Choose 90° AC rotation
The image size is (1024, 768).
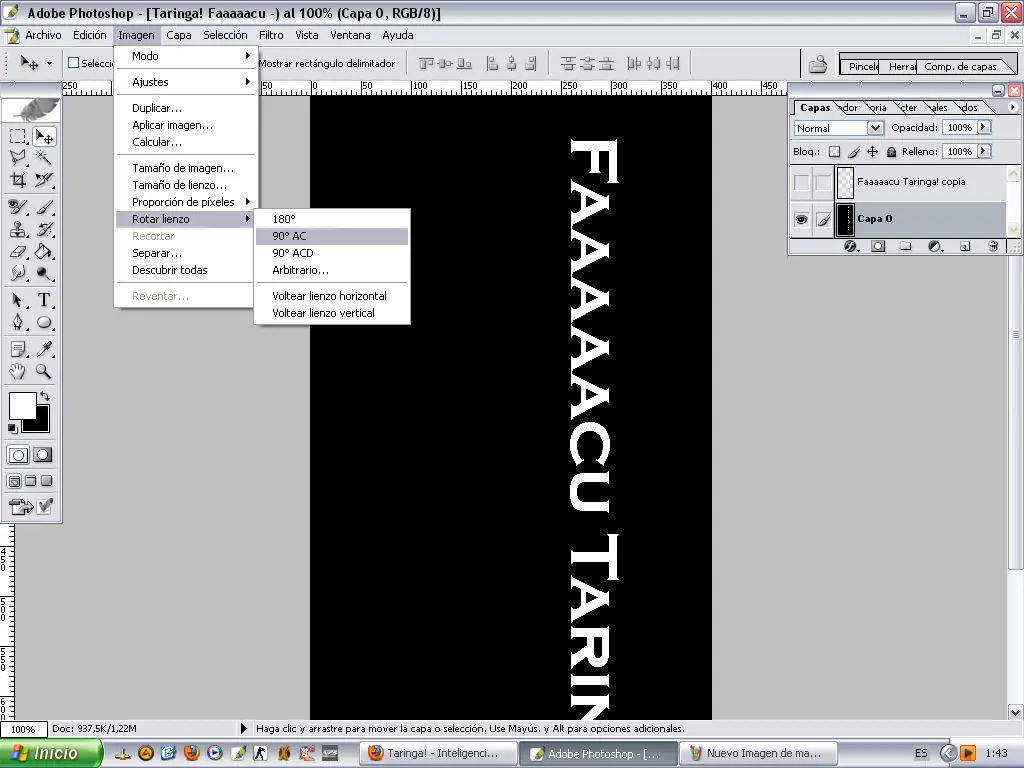(332, 236)
